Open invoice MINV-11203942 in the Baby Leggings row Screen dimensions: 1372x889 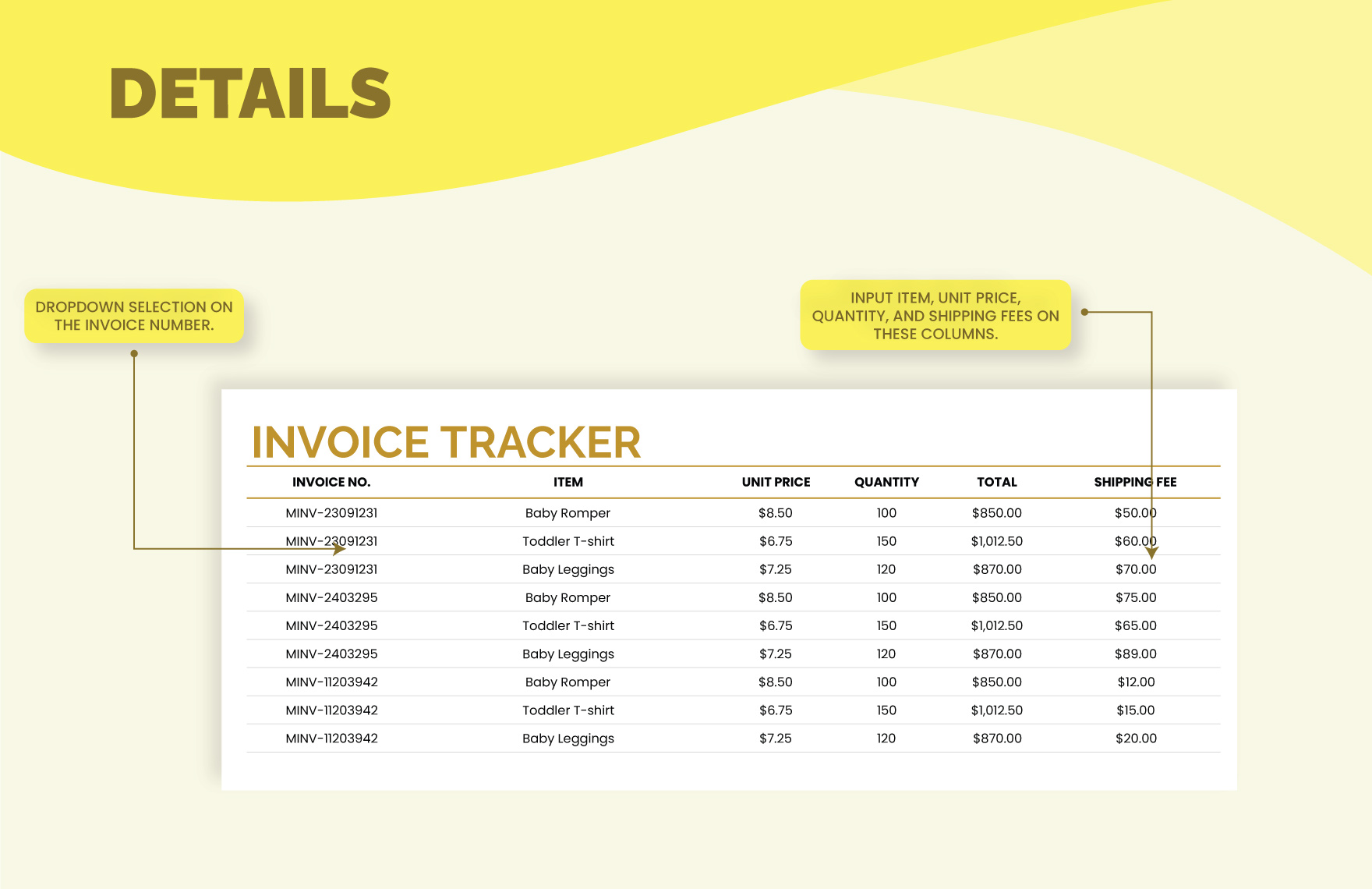pyautogui.click(x=331, y=738)
